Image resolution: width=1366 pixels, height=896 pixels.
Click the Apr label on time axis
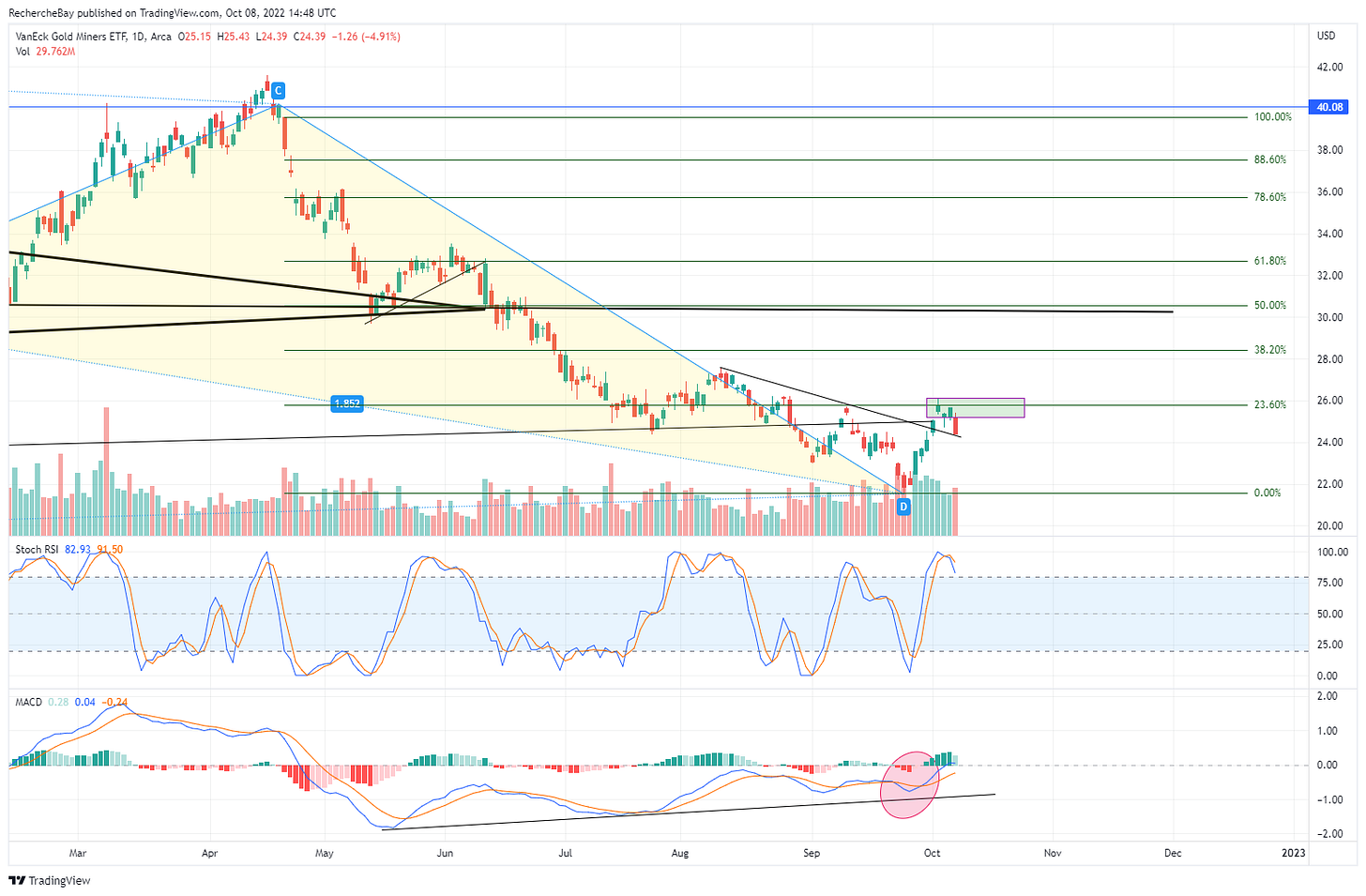click(209, 853)
